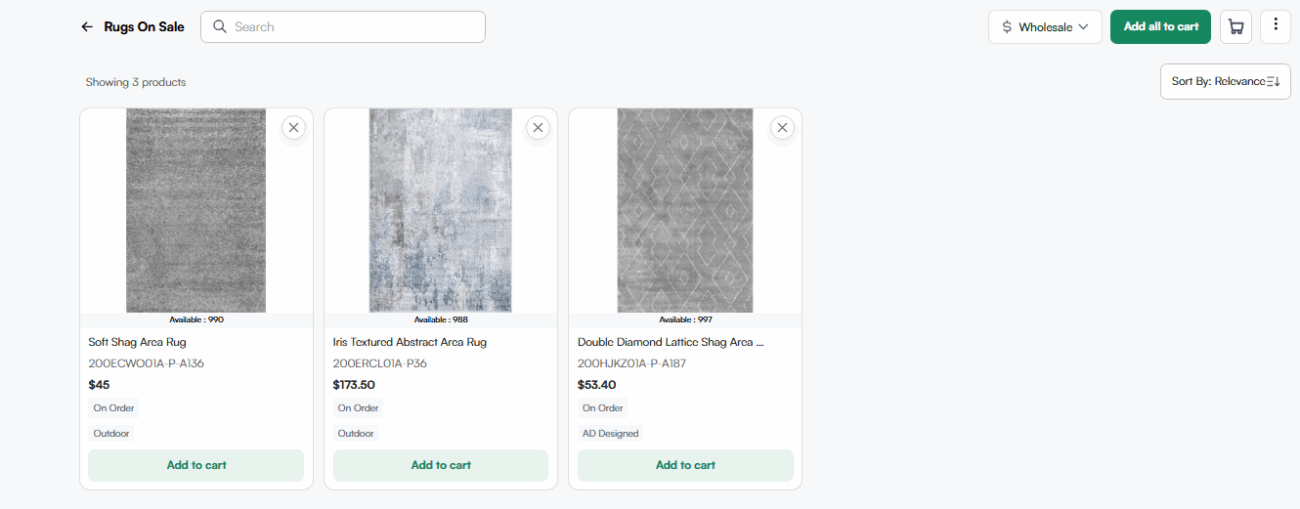This screenshot has height=509, width=1300.
Task: Open the Sort By Relevance dropdown
Action: tap(1225, 81)
